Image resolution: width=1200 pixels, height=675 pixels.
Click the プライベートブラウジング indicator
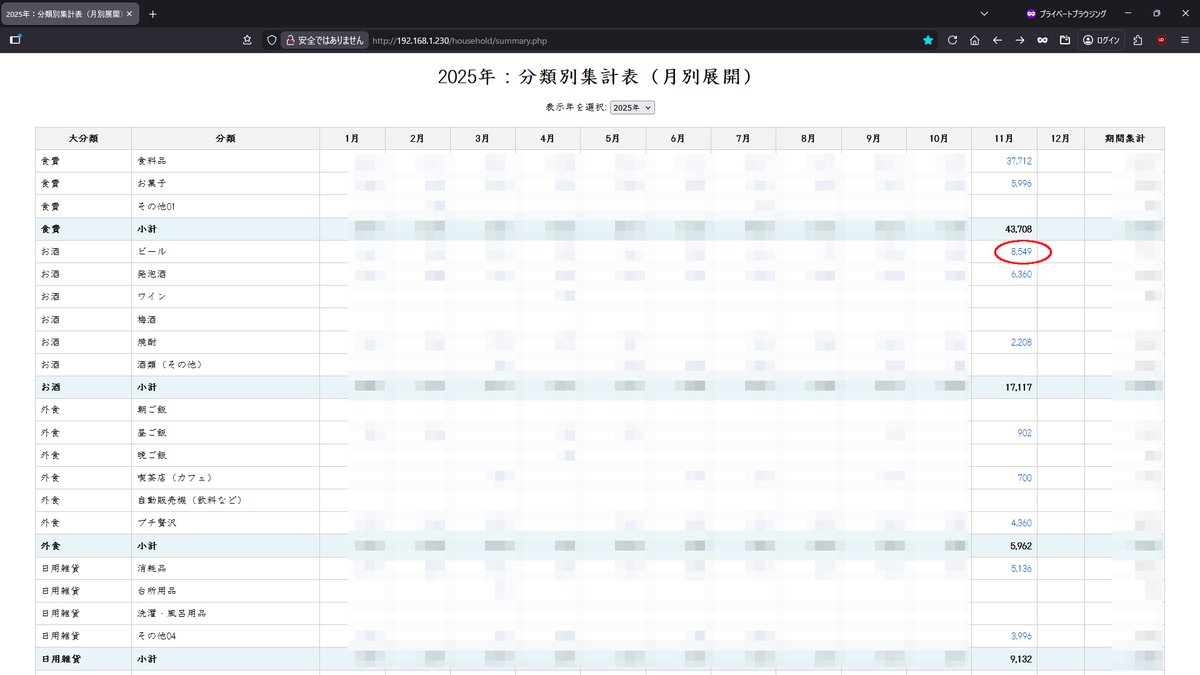[1065, 14]
